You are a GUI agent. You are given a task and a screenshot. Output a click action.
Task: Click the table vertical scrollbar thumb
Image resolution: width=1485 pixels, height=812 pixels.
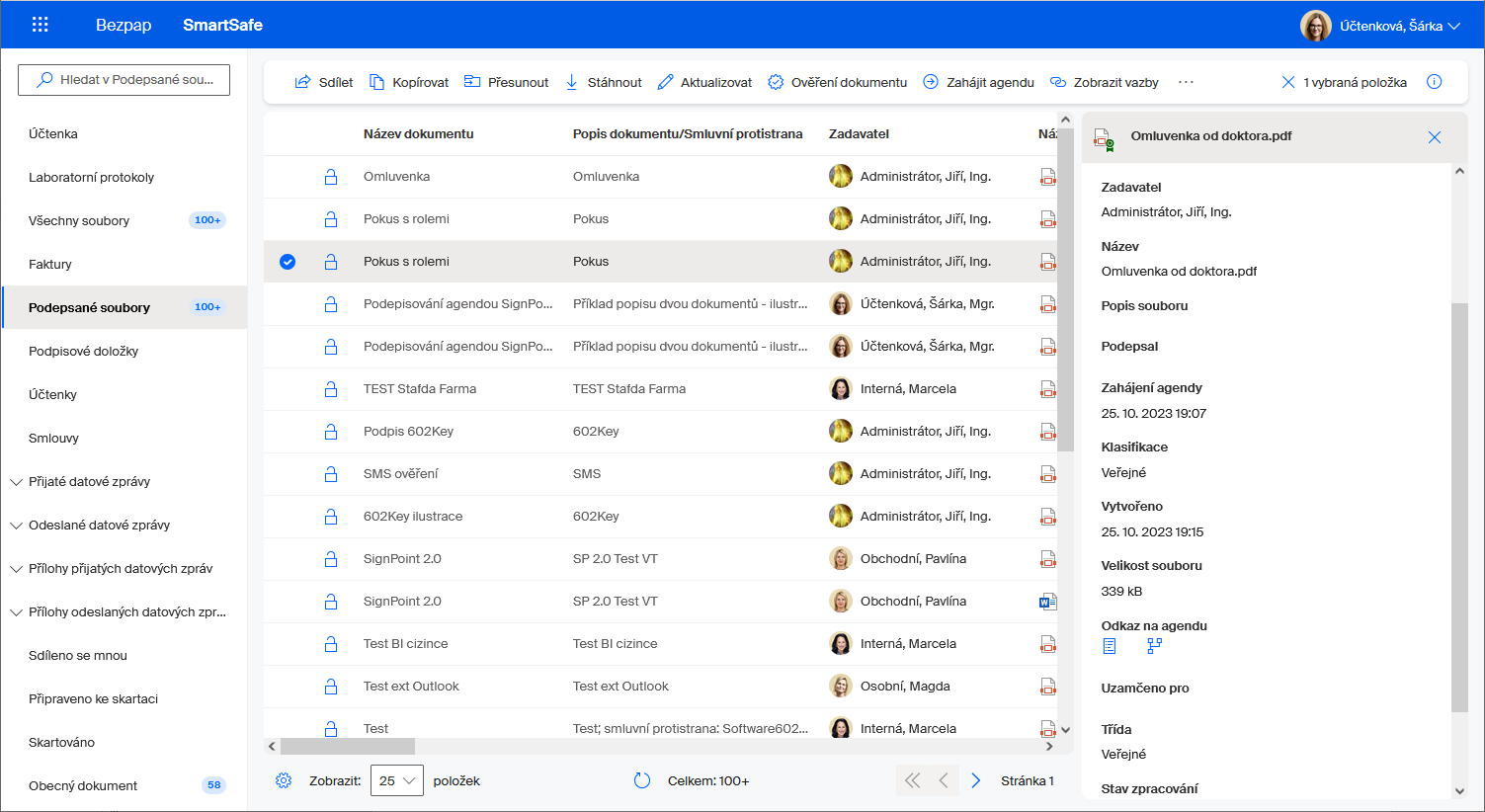1065,290
